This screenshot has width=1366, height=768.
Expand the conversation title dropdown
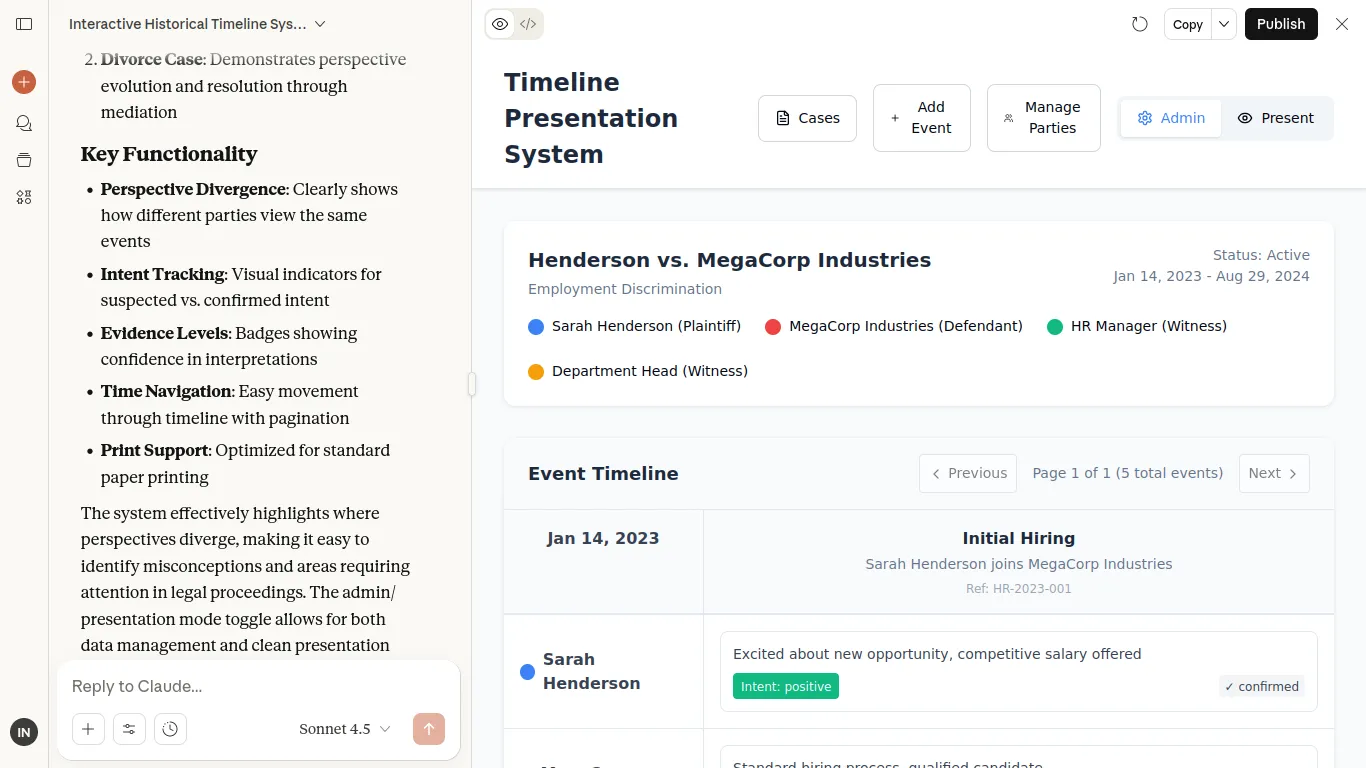coord(320,24)
